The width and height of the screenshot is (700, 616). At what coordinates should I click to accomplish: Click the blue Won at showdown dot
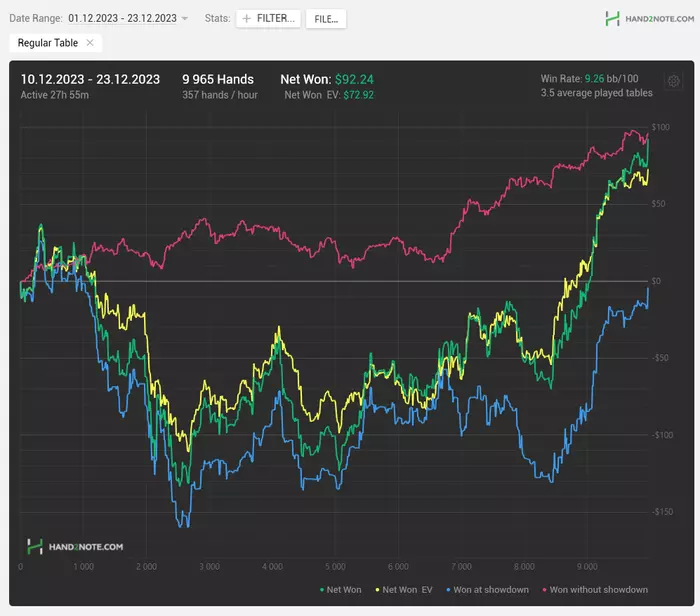pos(447,590)
